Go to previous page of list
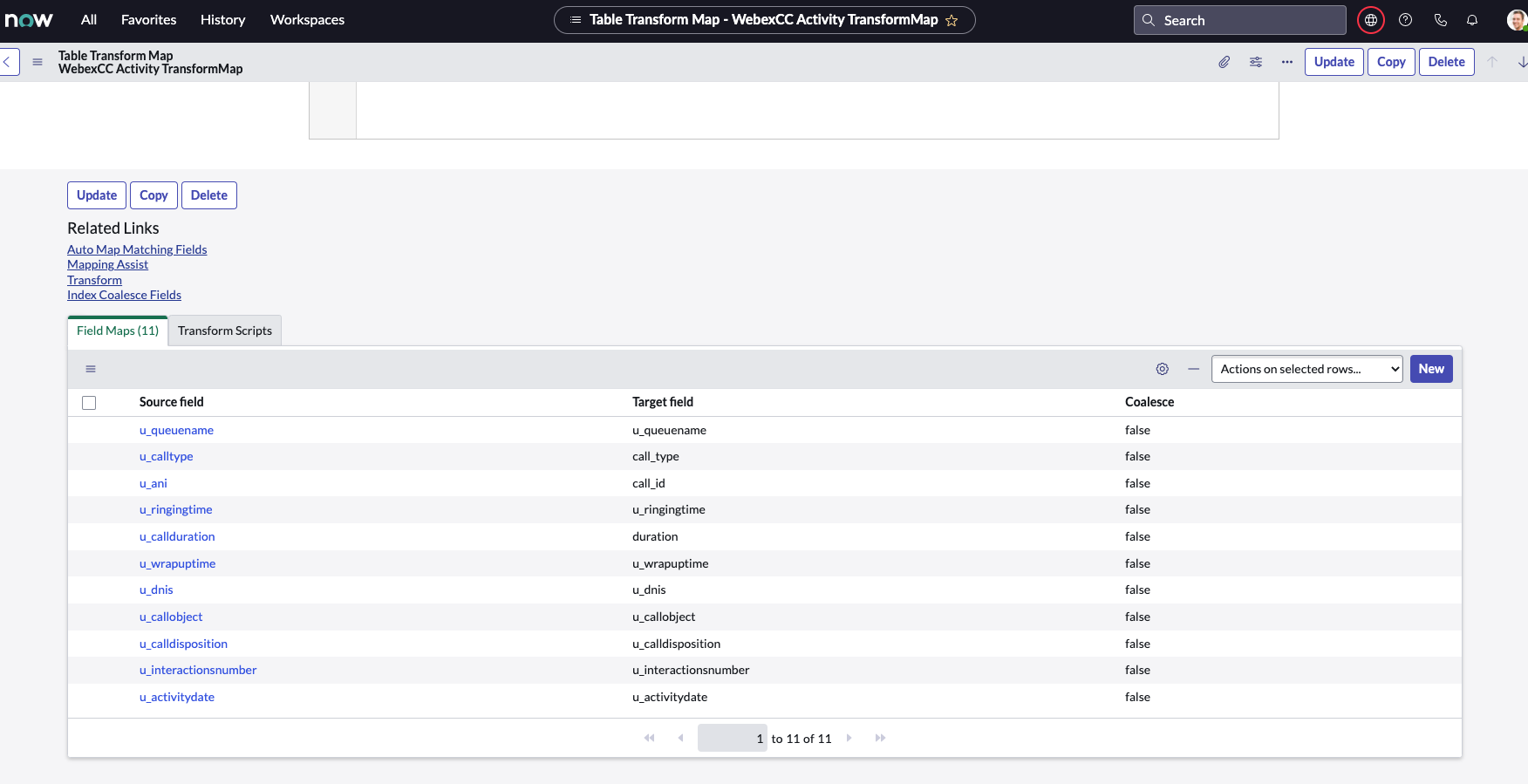 [680, 738]
